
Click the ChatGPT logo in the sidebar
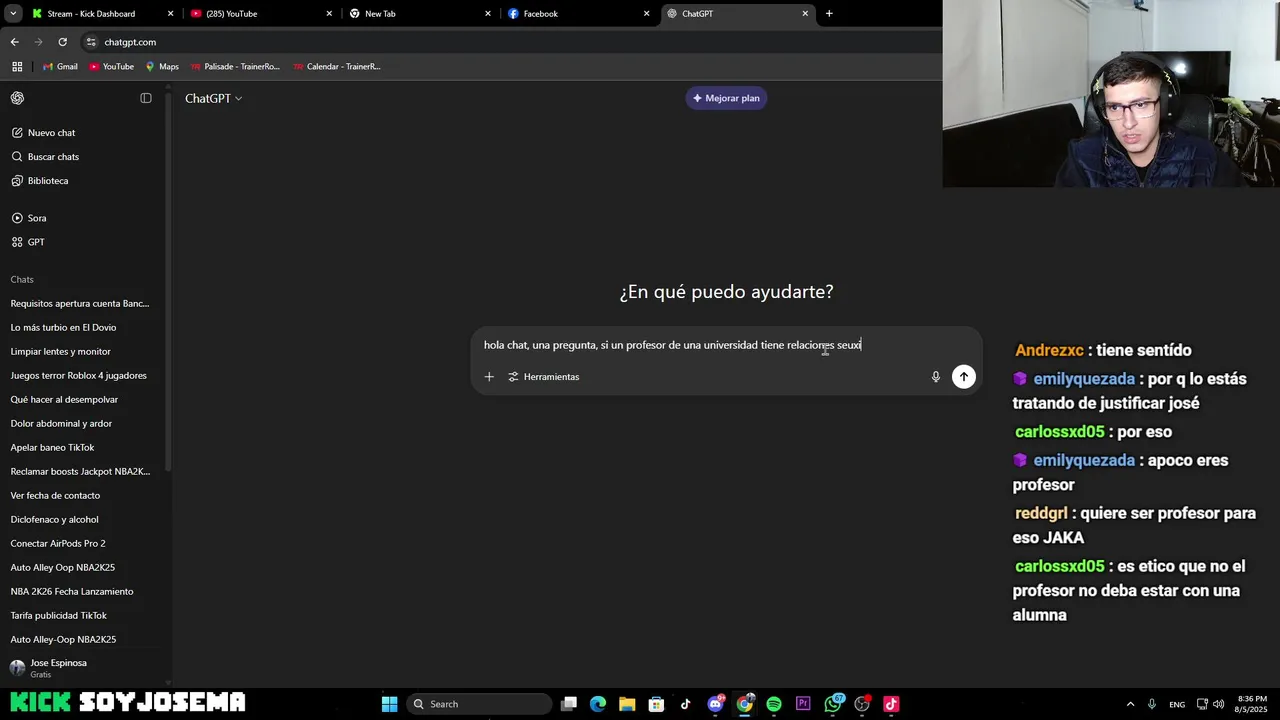tap(17, 98)
